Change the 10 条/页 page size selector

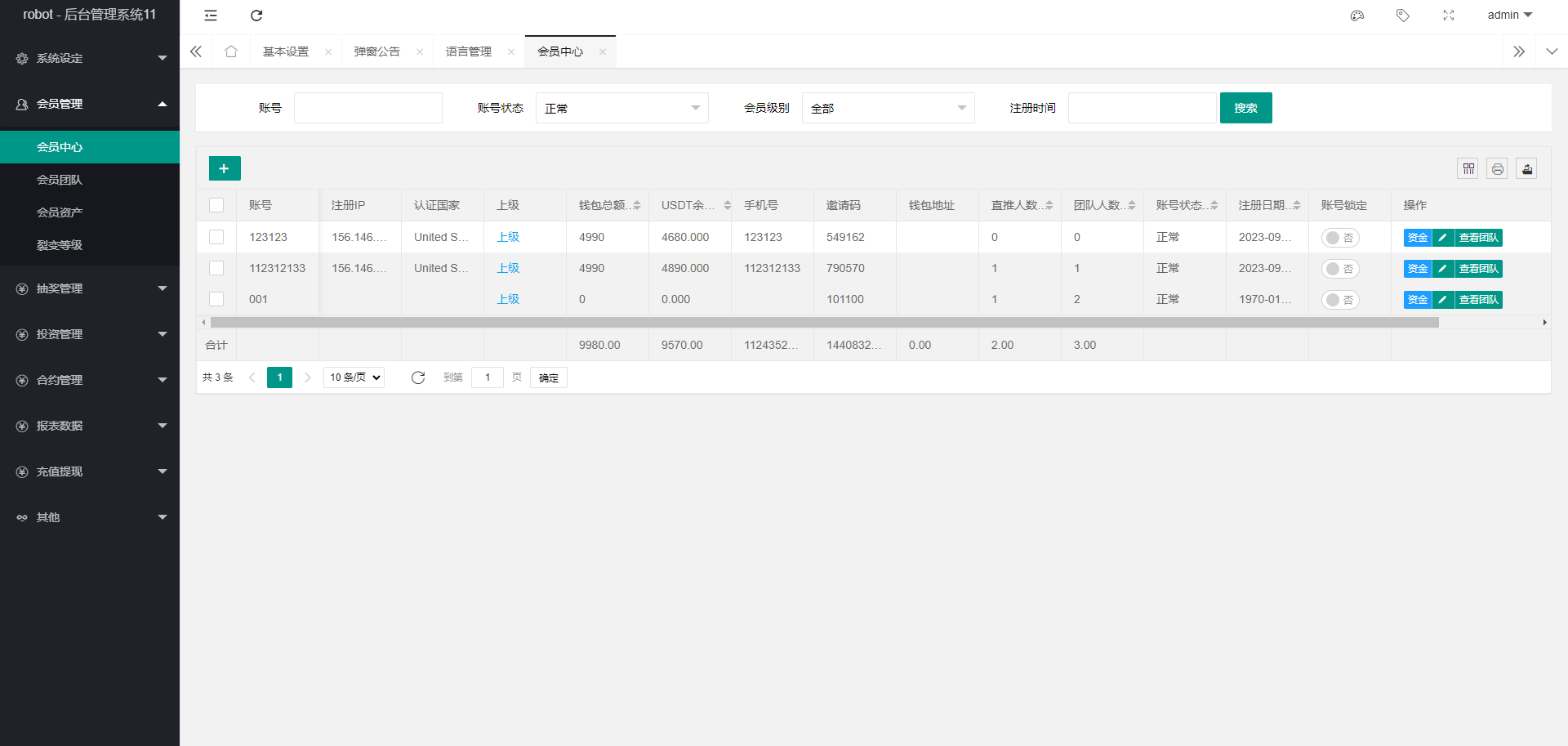coord(354,377)
